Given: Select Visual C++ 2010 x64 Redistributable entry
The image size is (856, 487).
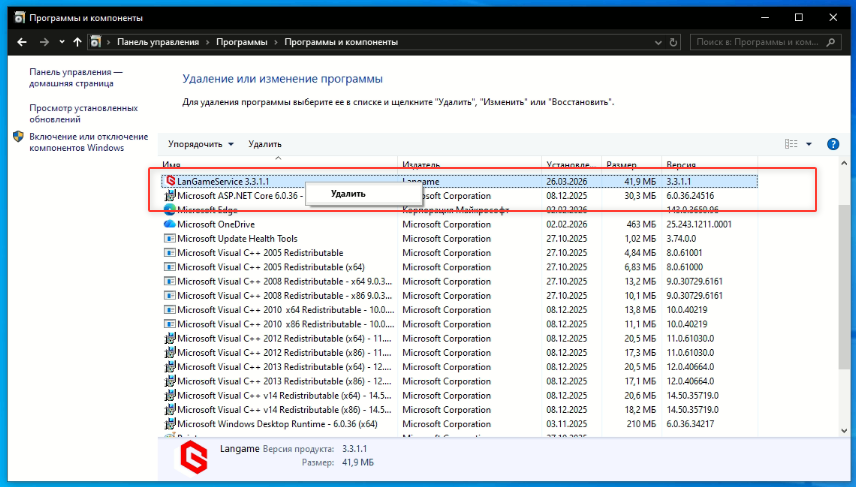Looking at the screenshot, I should pos(285,310).
